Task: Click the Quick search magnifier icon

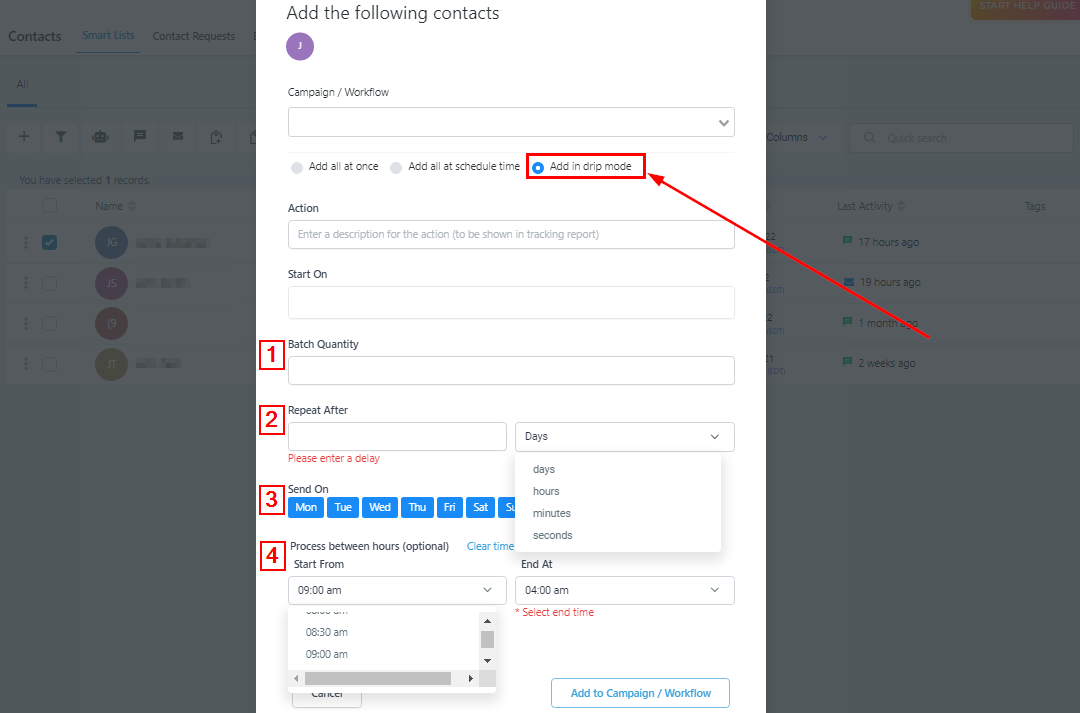Action: point(870,138)
